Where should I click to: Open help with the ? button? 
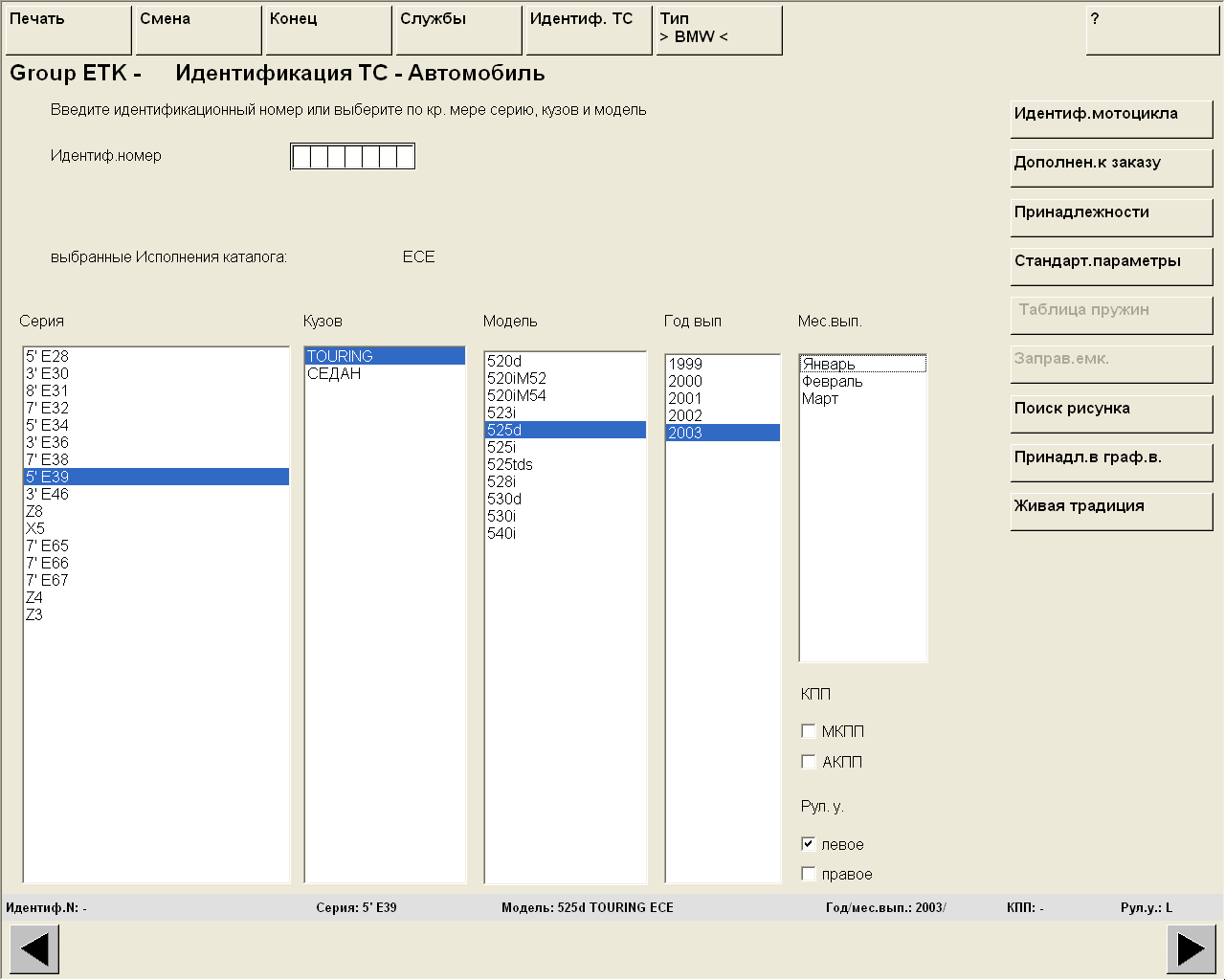pyautogui.click(x=1153, y=31)
